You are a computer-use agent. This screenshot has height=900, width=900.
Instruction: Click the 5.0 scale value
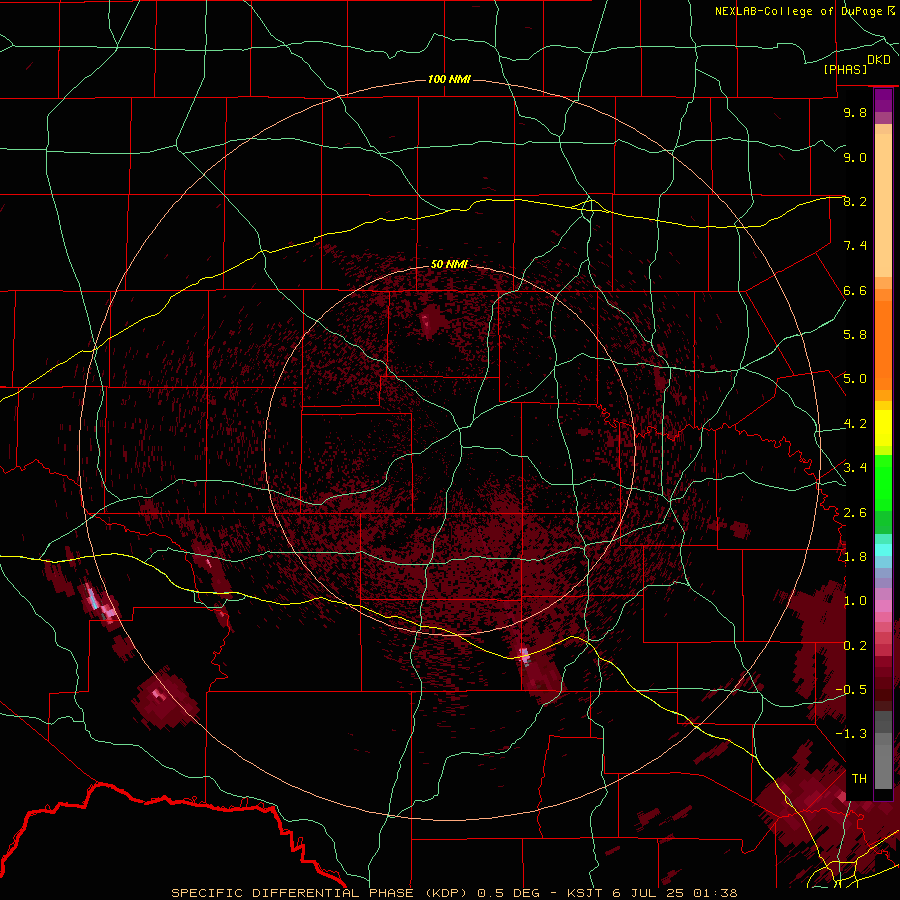(855, 379)
